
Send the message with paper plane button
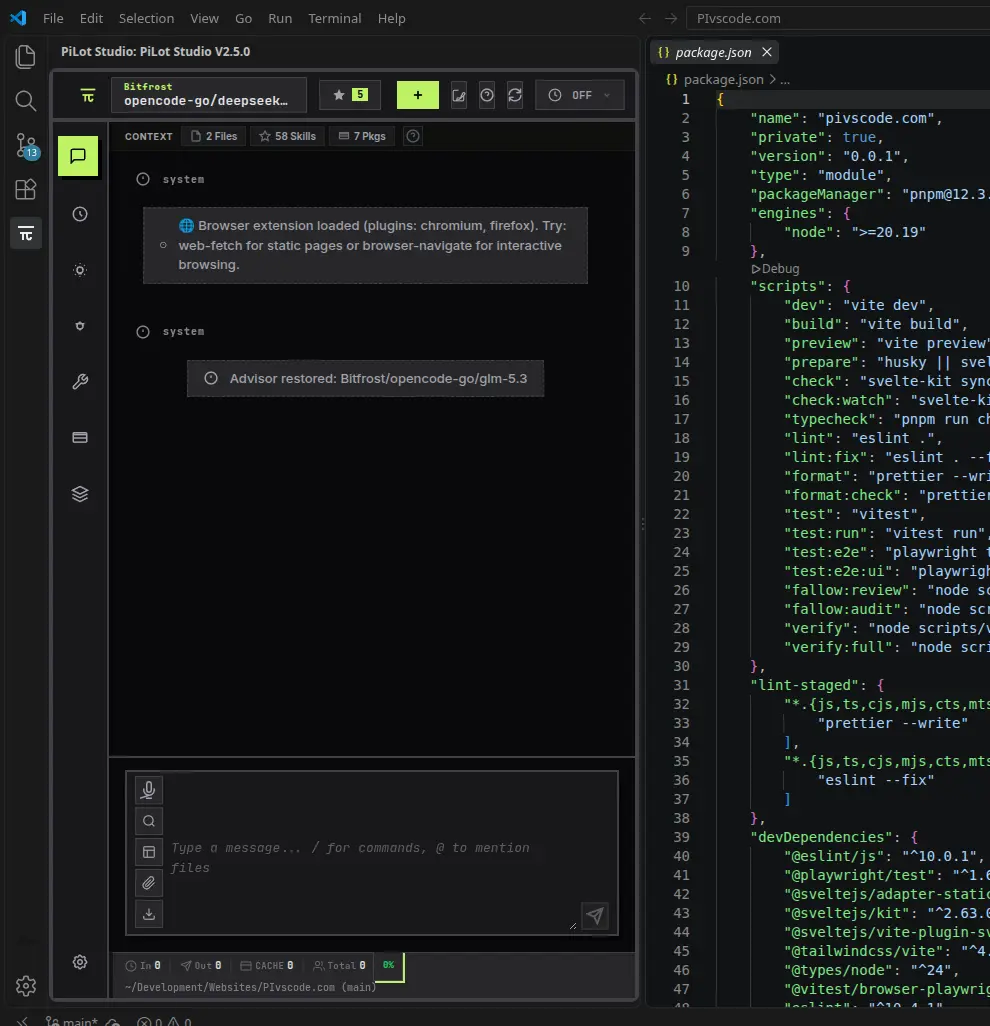tap(595, 915)
